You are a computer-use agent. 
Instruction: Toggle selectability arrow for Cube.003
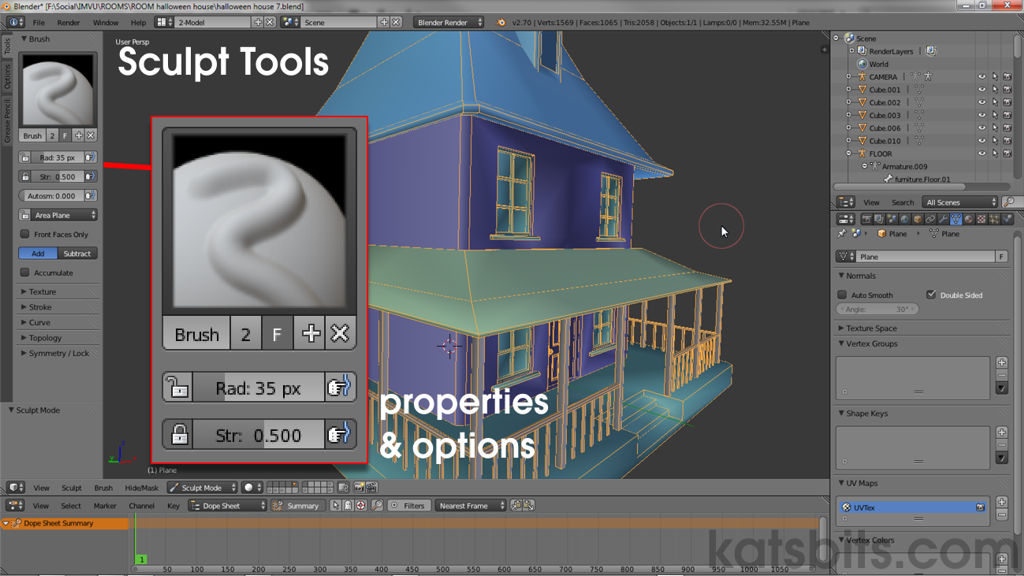995,115
